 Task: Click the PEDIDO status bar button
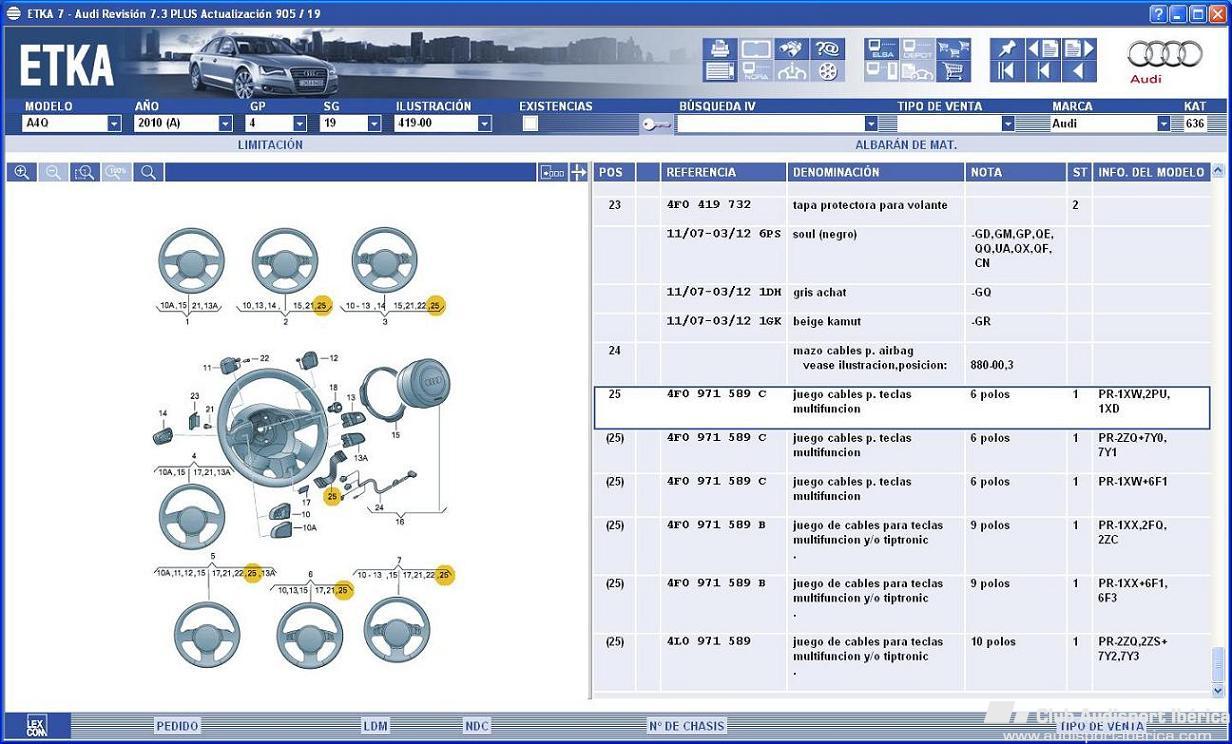[x=177, y=726]
